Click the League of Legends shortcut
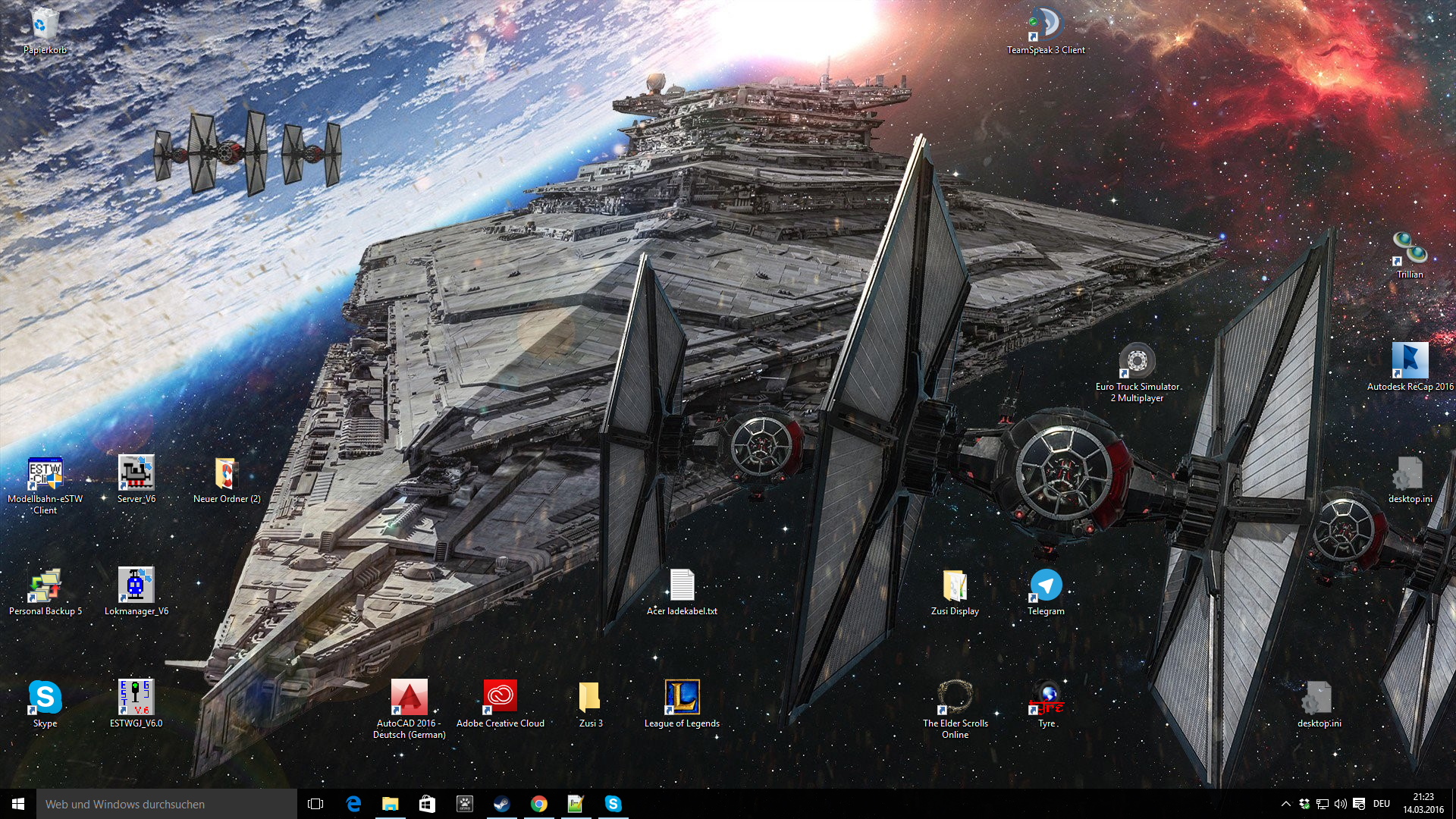 [682, 704]
